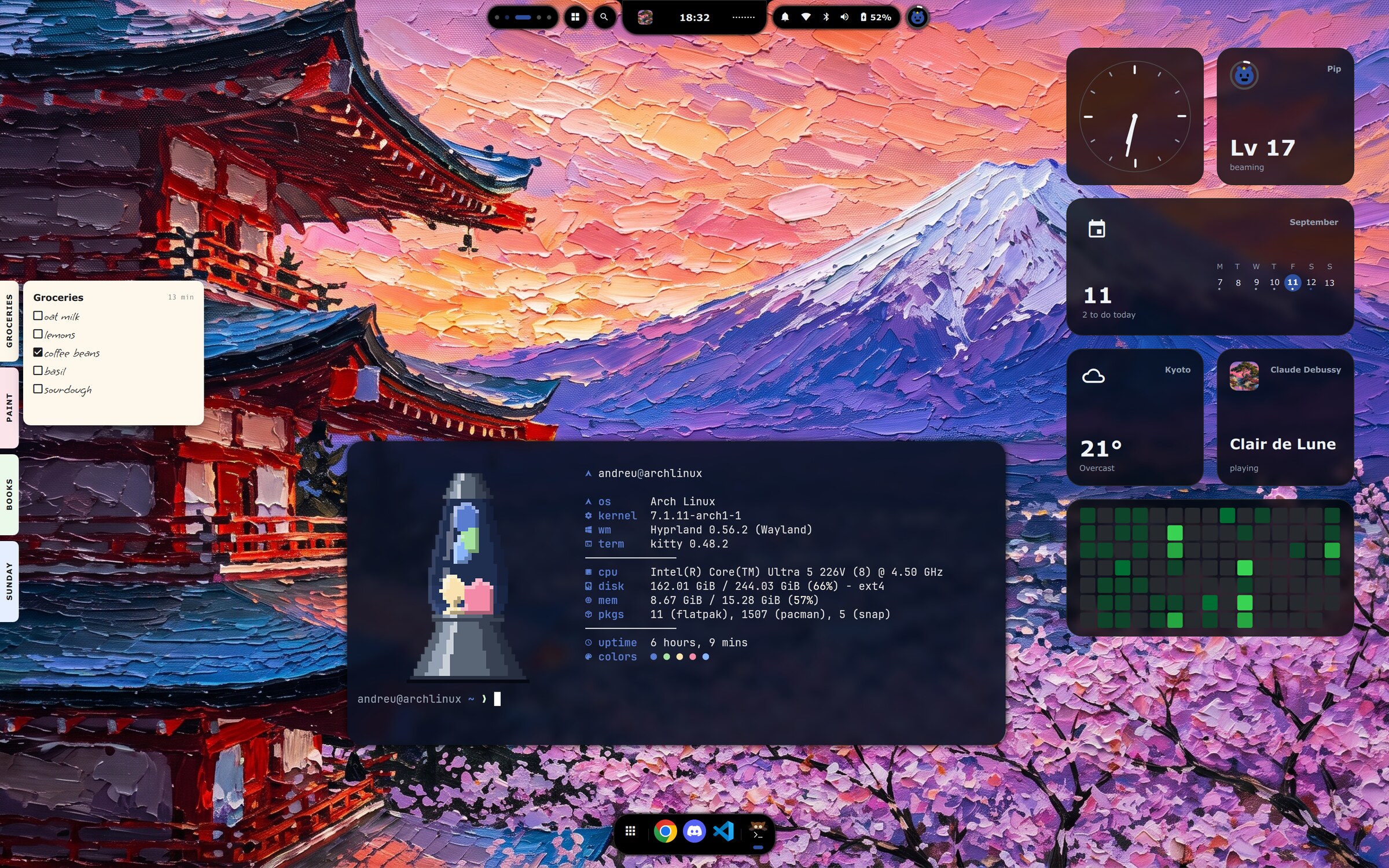Open the Wi-Fi status icon

tap(806, 17)
